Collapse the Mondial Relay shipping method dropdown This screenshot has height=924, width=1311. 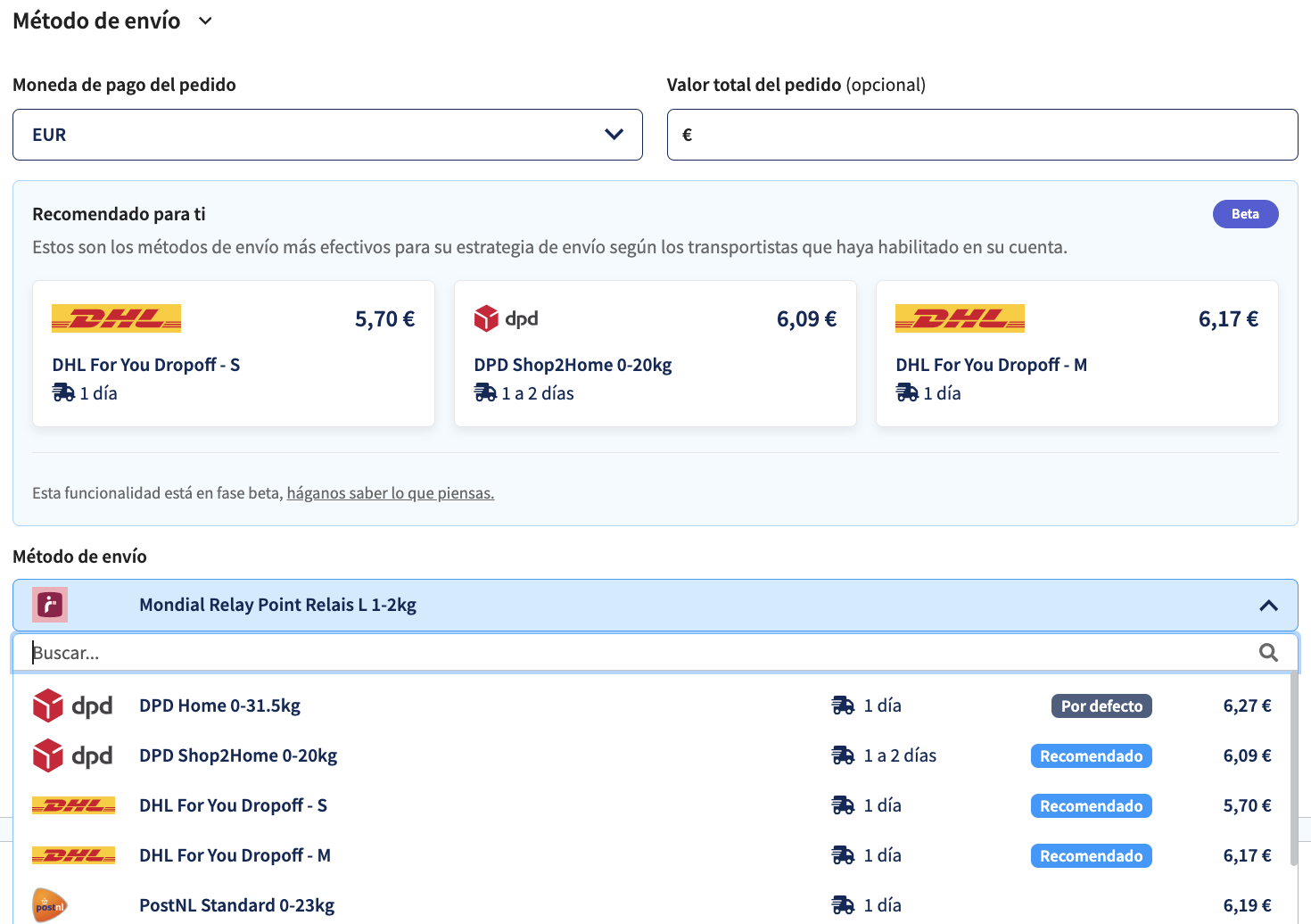1268,606
